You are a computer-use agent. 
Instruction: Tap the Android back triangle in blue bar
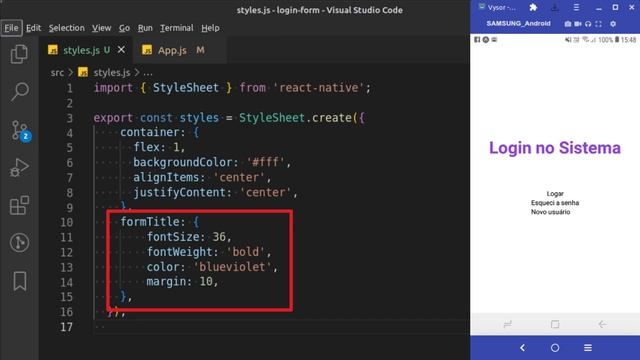click(x=522, y=348)
